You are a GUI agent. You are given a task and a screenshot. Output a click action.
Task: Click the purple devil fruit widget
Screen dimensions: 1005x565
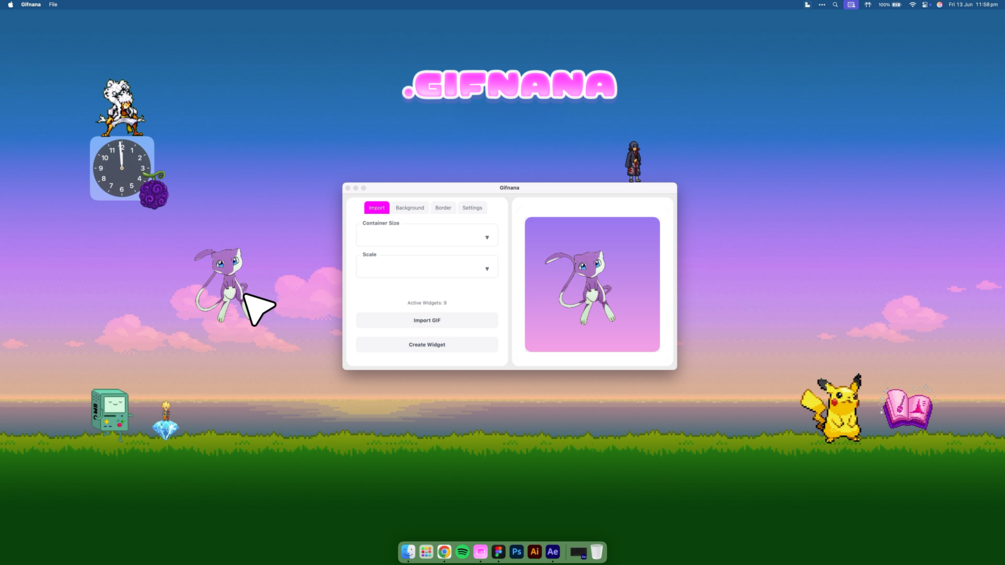154,191
